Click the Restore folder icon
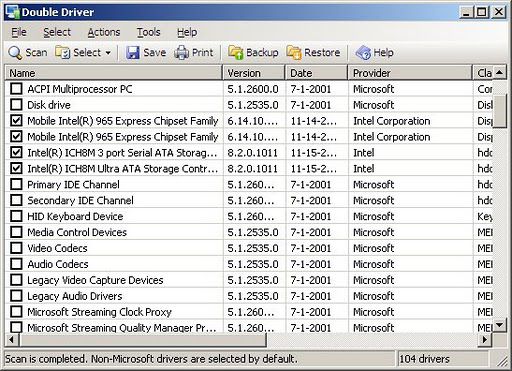This screenshot has height=371, width=512. pyautogui.click(x=294, y=53)
